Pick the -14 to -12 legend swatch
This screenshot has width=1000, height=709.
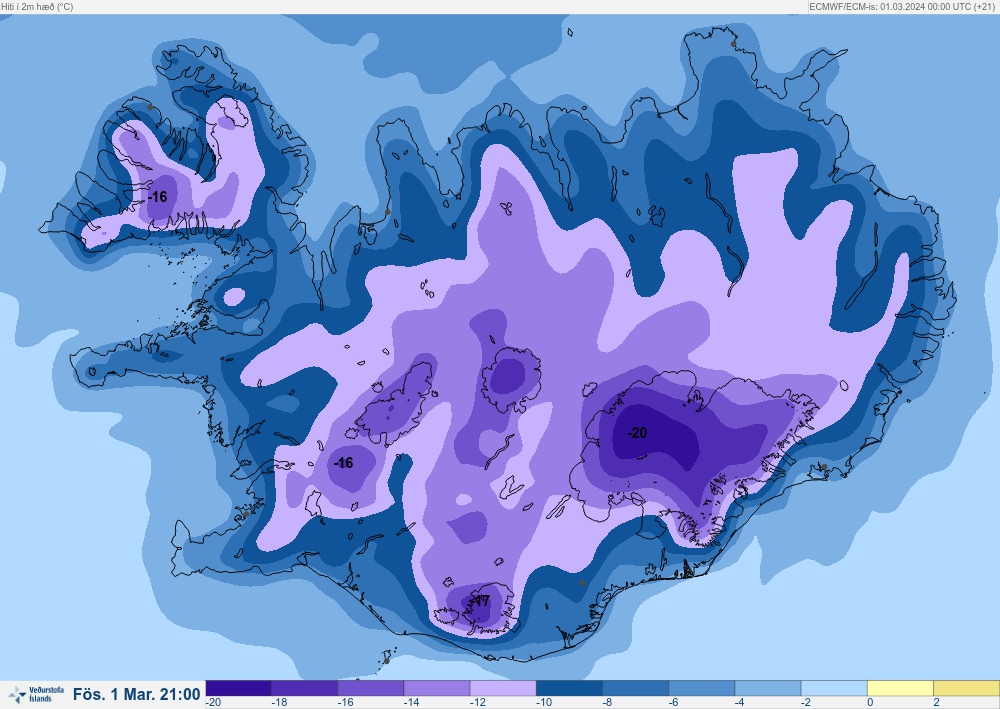(438, 688)
